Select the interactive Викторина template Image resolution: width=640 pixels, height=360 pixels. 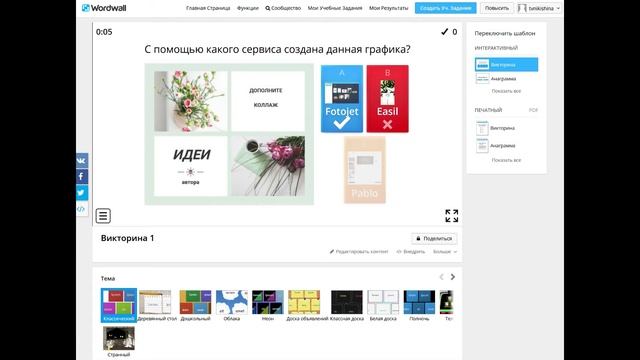pyautogui.click(x=506, y=64)
